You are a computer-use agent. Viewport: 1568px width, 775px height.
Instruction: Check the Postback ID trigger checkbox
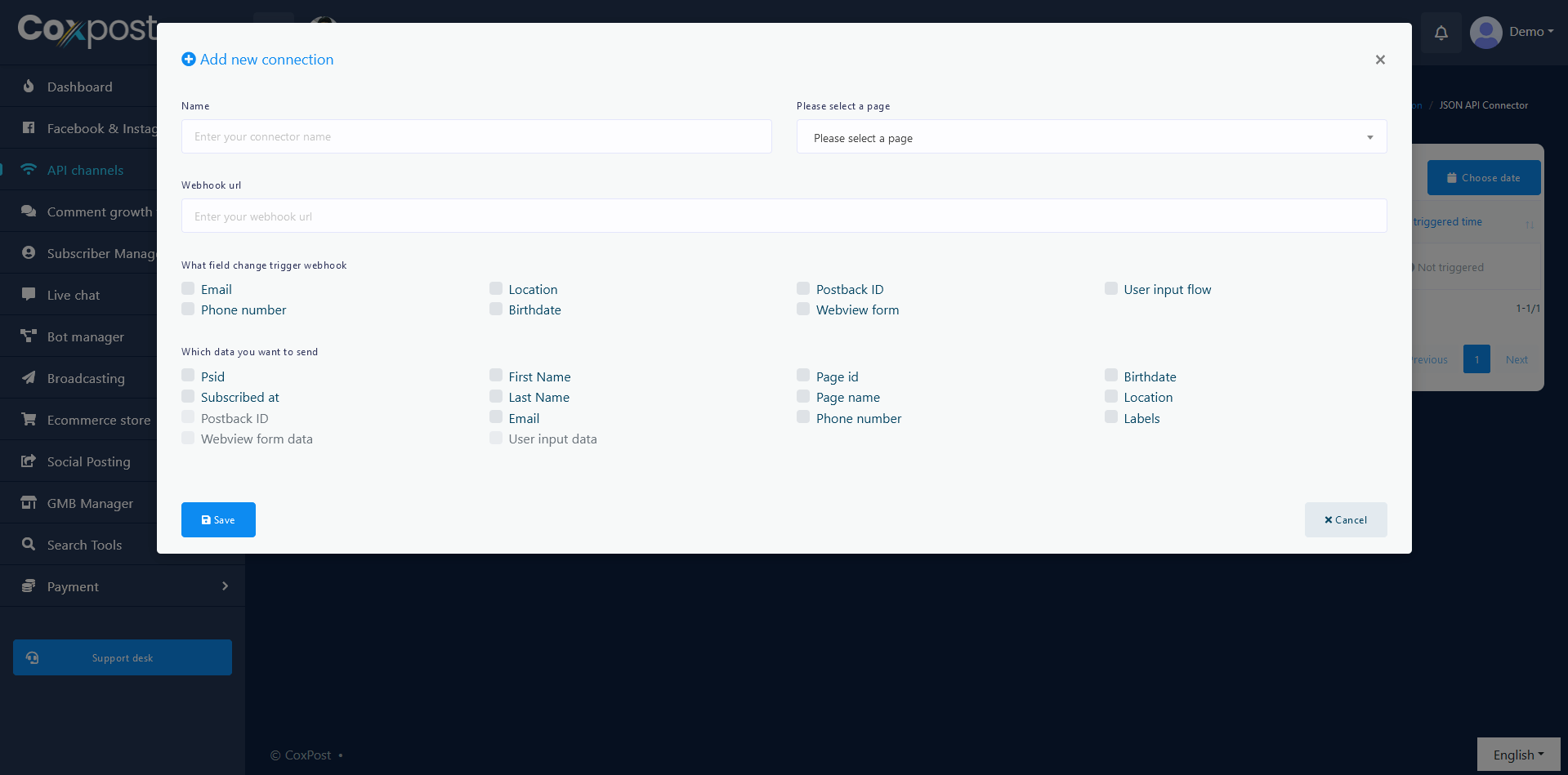803,289
